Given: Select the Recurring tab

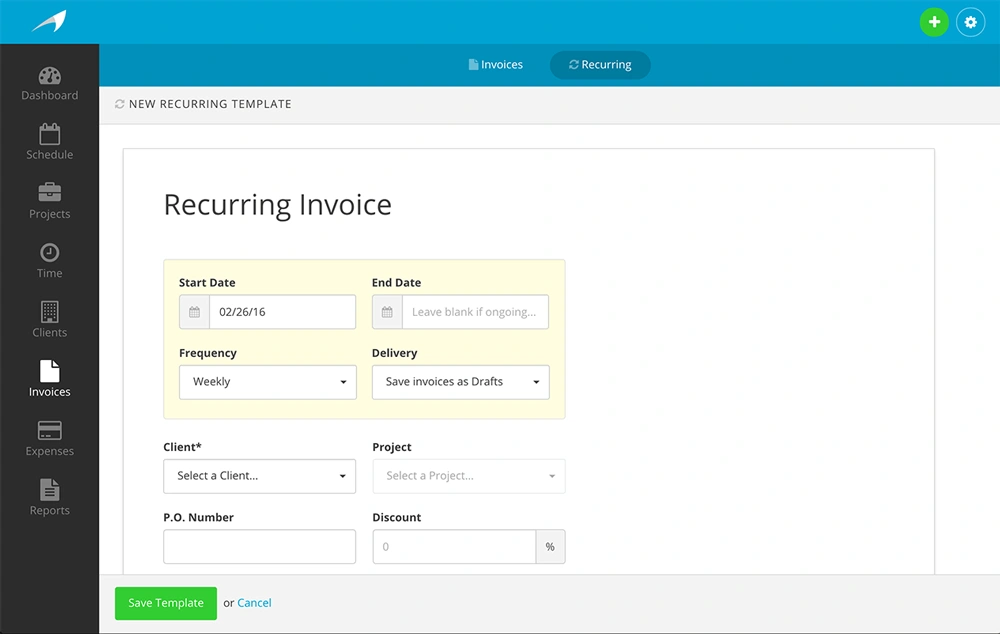Looking at the screenshot, I should (x=599, y=64).
